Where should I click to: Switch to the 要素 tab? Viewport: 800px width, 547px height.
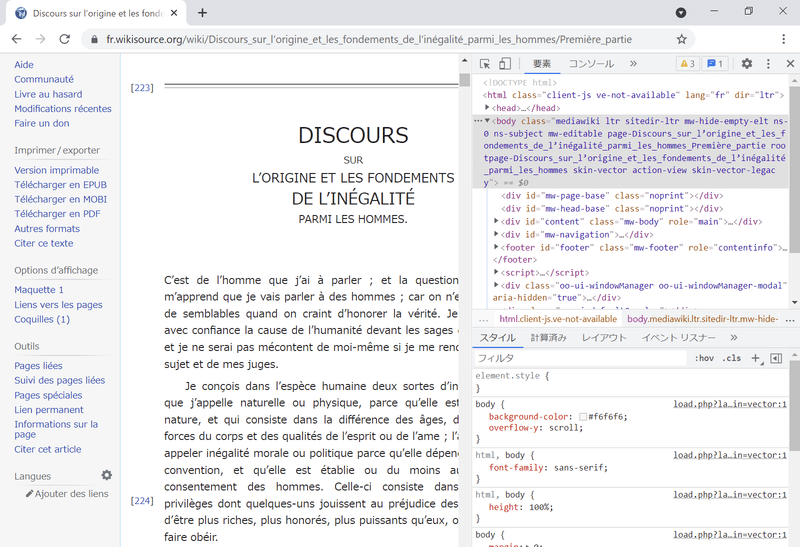coord(542,64)
